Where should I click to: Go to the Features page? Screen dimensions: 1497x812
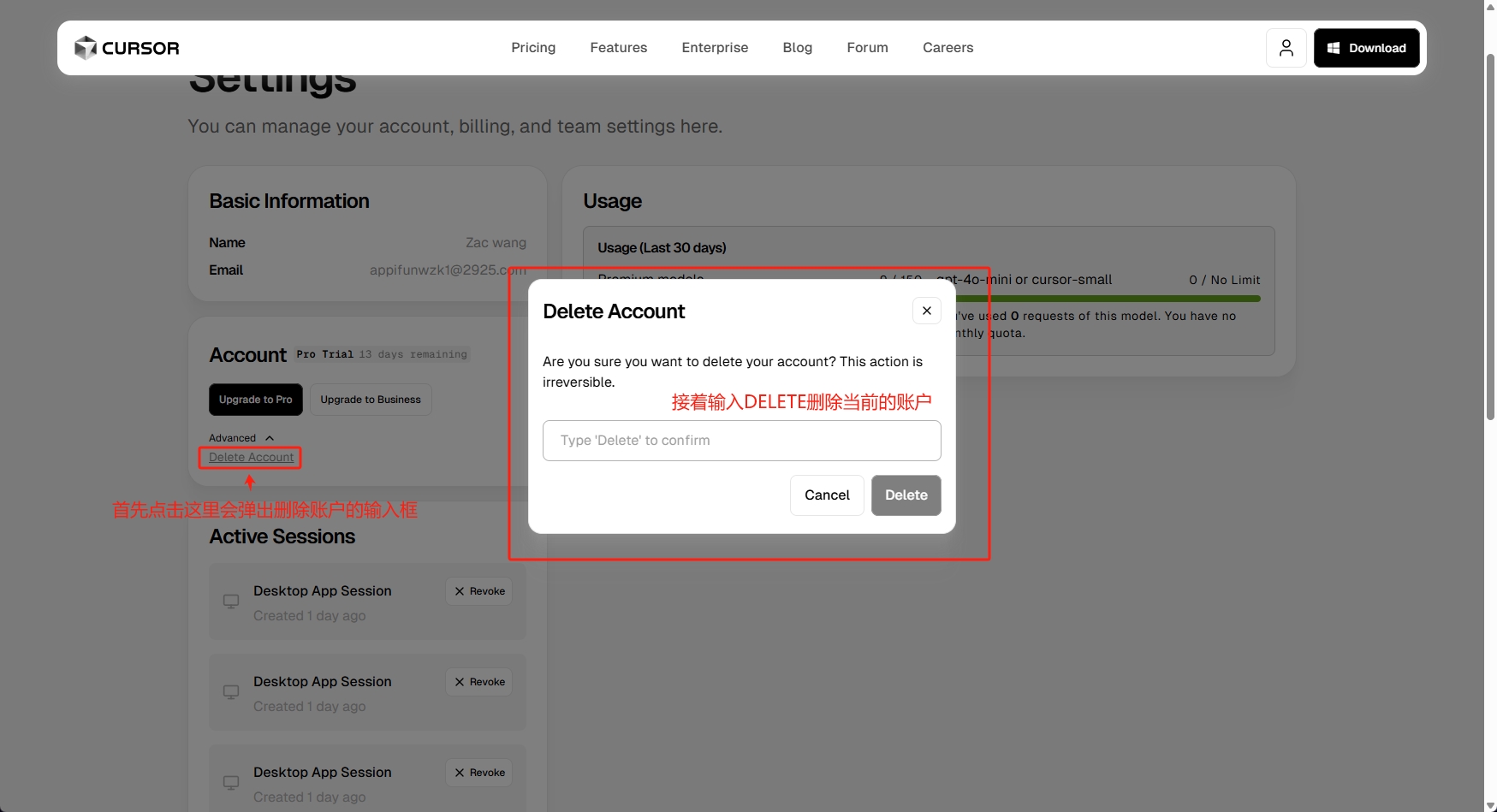pyautogui.click(x=619, y=48)
